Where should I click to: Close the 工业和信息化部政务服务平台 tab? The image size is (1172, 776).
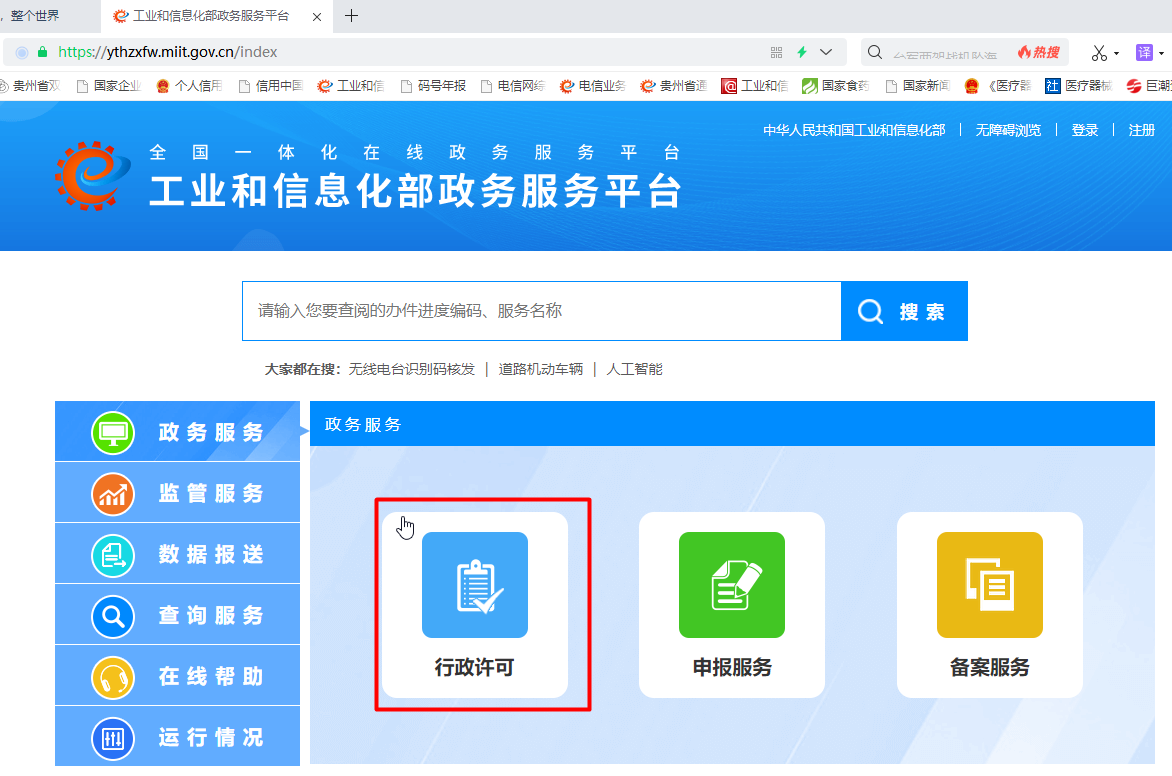point(317,16)
